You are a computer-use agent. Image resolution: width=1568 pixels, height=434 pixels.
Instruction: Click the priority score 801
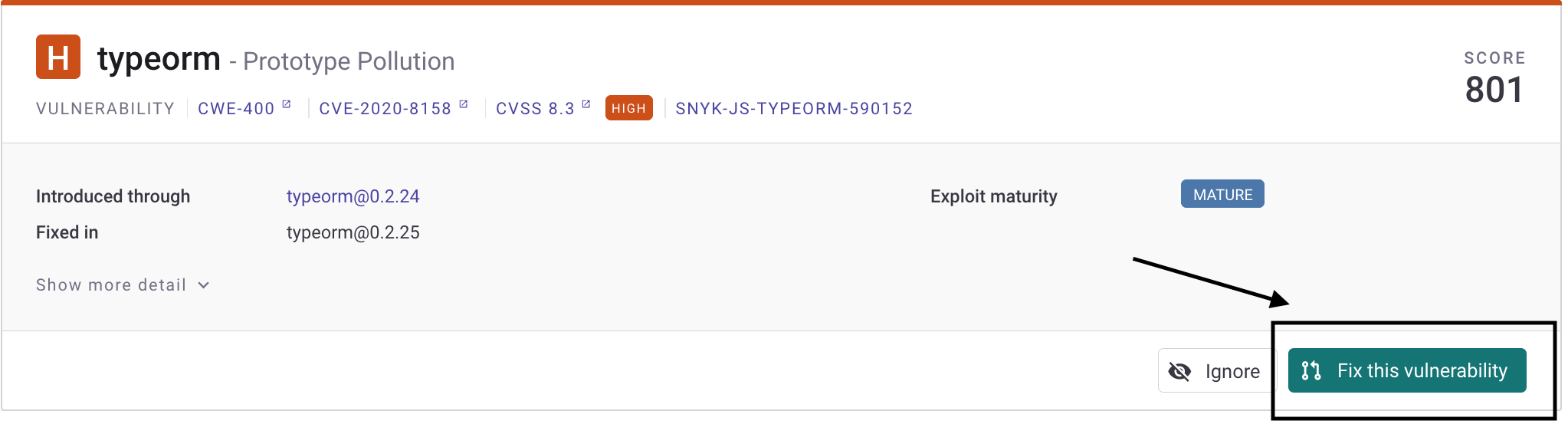click(x=1494, y=90)
